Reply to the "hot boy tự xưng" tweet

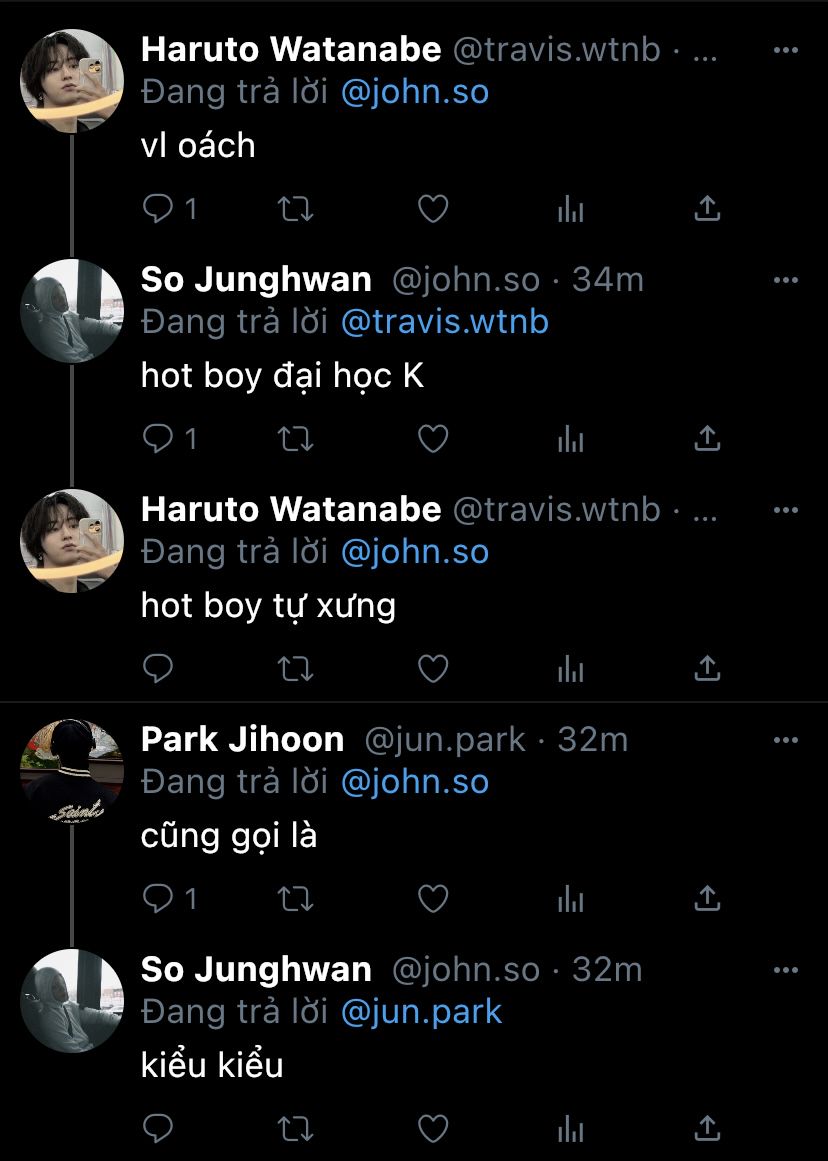pos(158,668)
